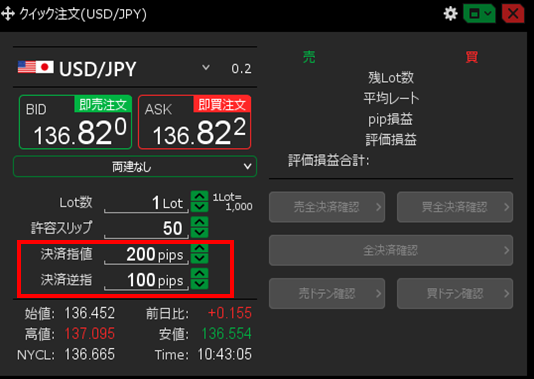Select the 決済指値 pips input field
Viewport: 534px width, 379px height.
(x=146, y=255)
